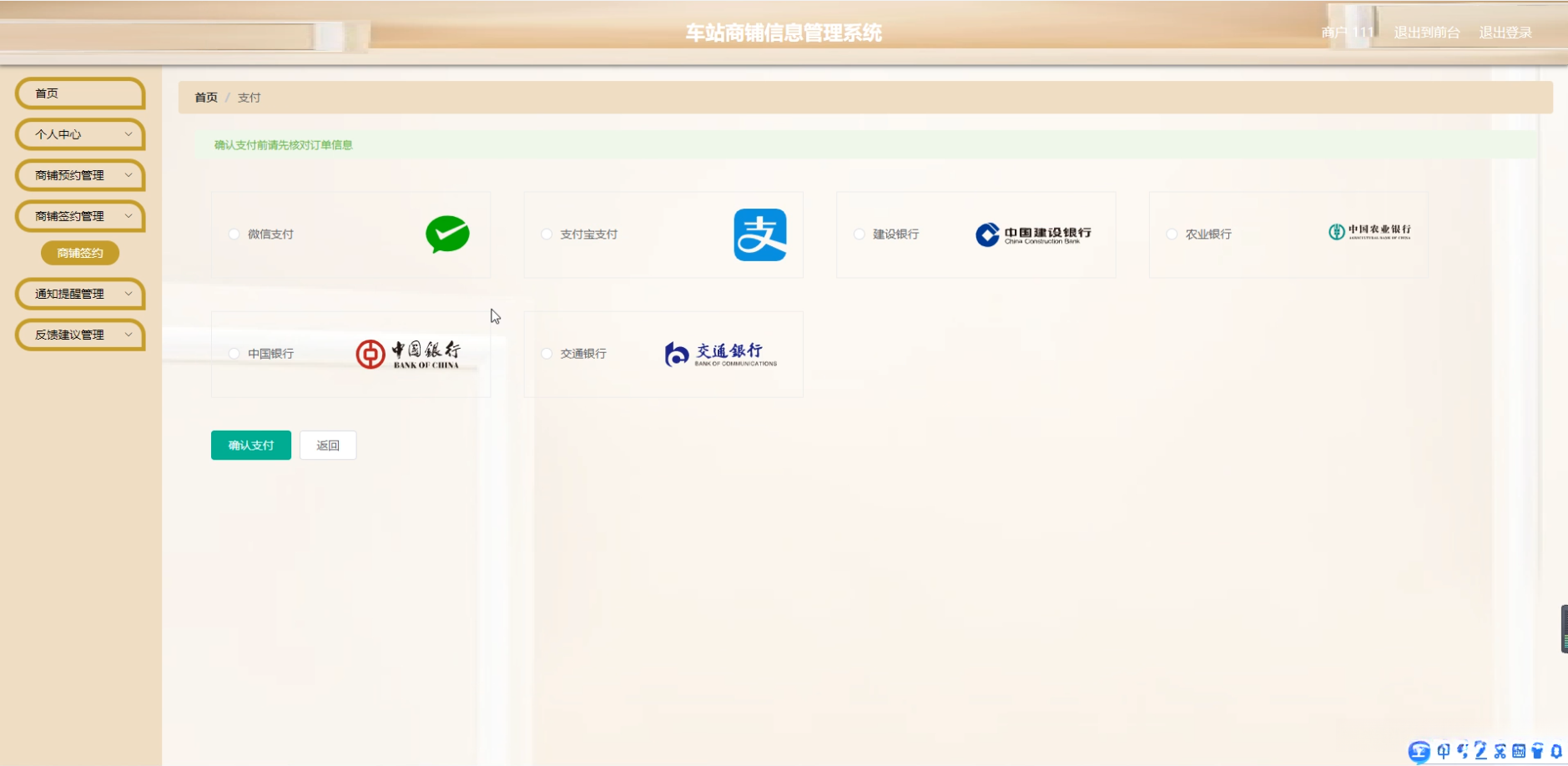Click the Agricultural Bank of China logo
Viewport: 1568px width, 766px height.
coord(1369,231)
